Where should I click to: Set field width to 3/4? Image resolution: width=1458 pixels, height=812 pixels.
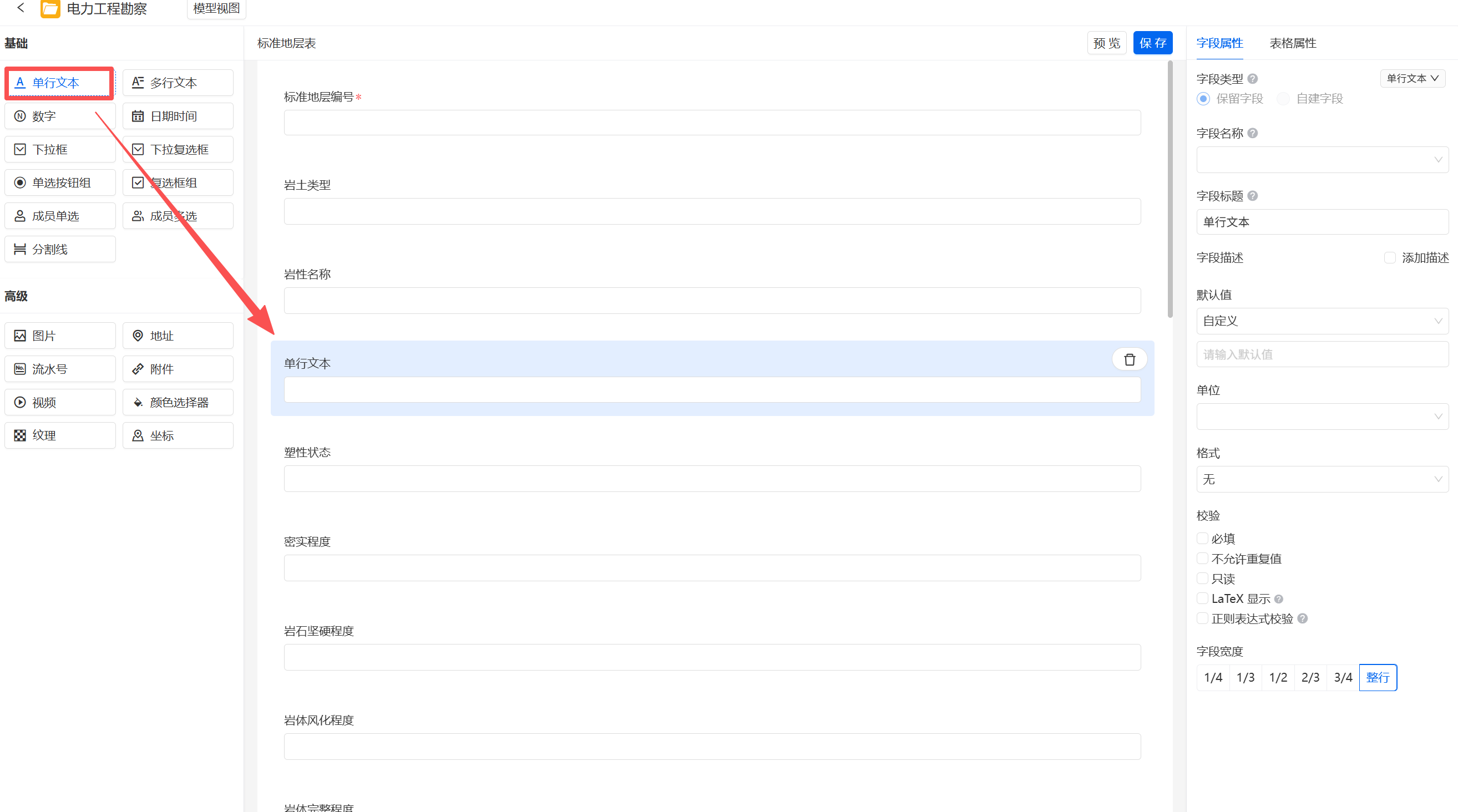[x=1343, y=678]
